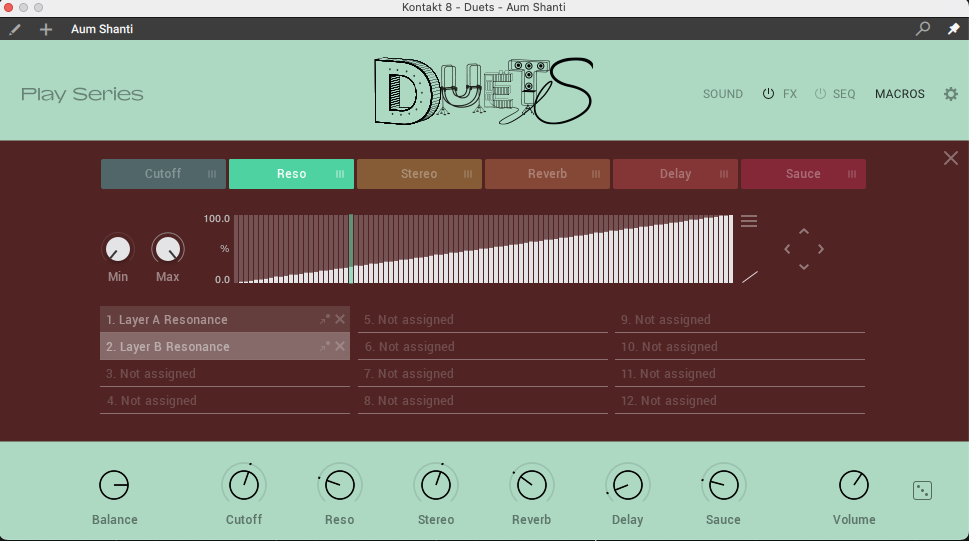This screenshot has height=541, width=969.
Task: Adjust the Min knob
Action: coord(117,249)
